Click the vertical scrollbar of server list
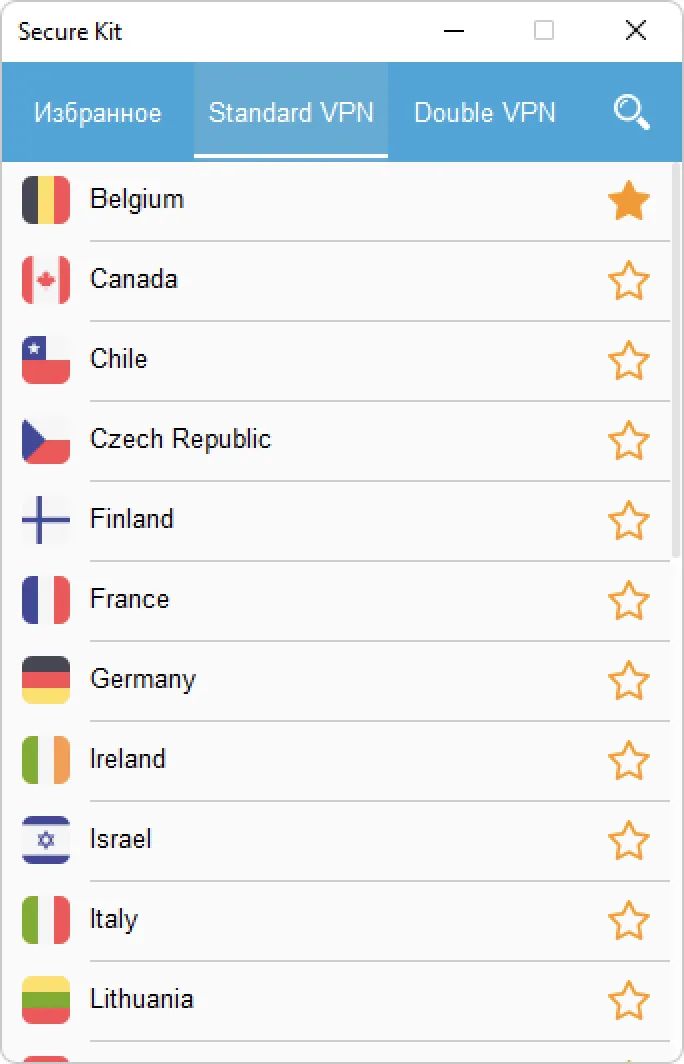The image size is (684, 1064). [677, 360]
